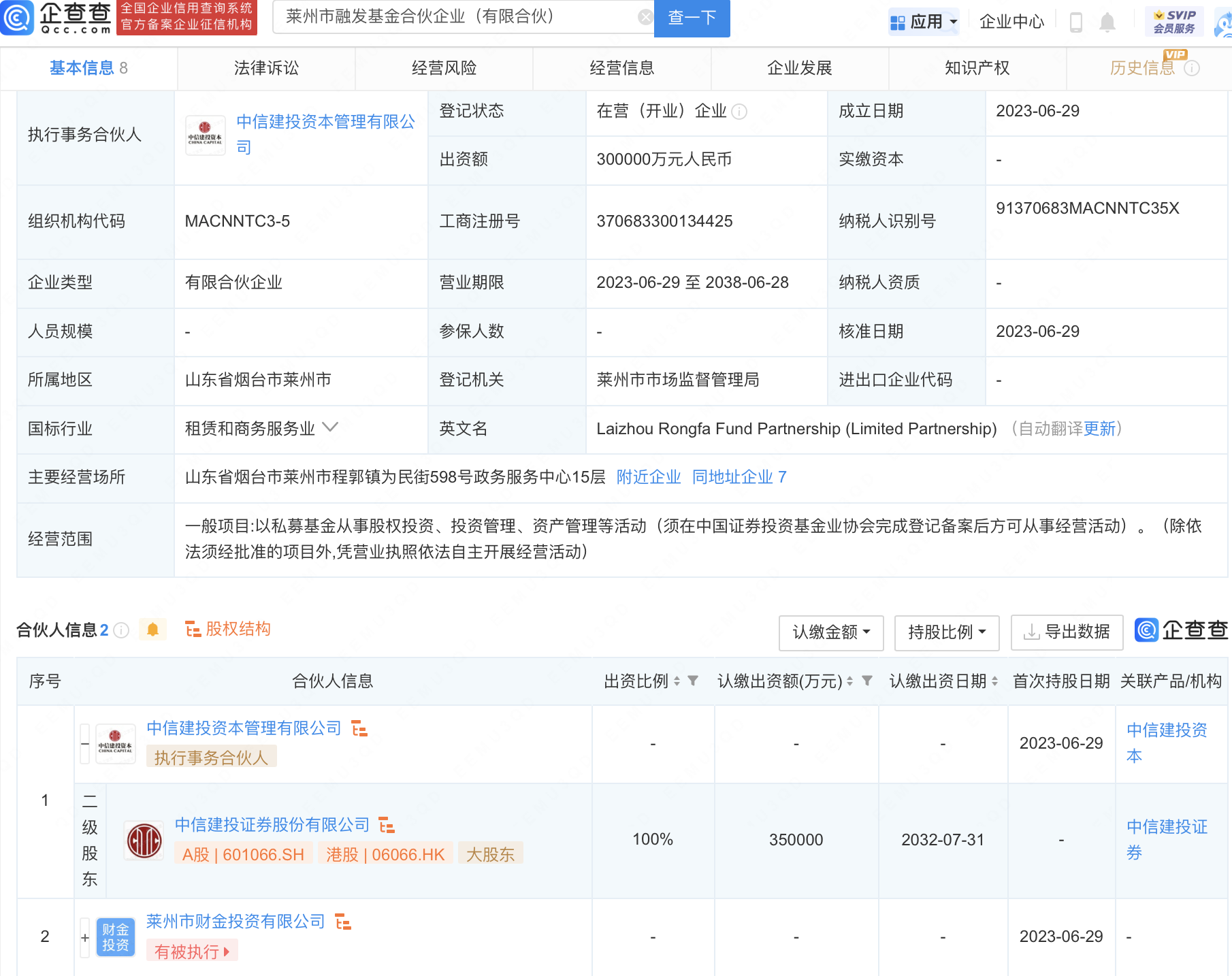
Task: Open the notification bell in header
Action: click(x=1107, y=22)
